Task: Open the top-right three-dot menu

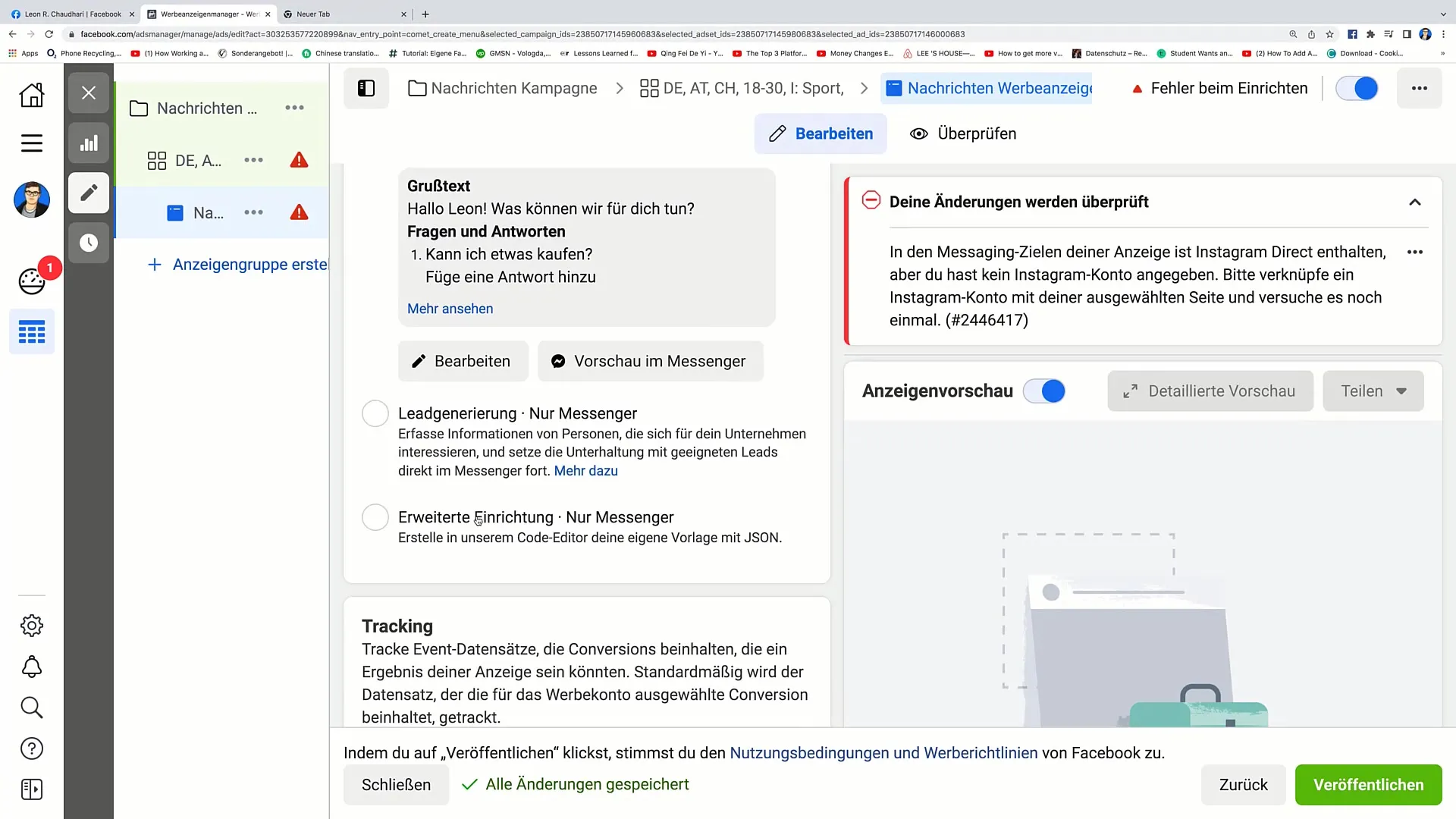Action: [x=1420, y=88]
